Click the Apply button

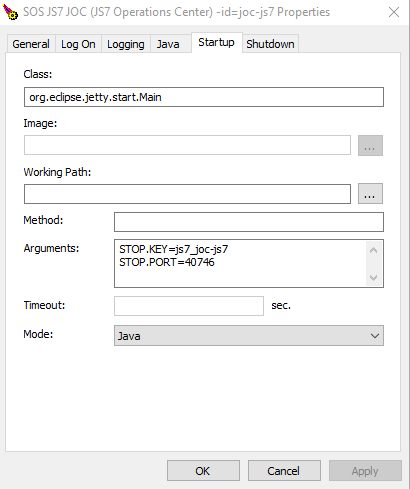coord(365,471)
